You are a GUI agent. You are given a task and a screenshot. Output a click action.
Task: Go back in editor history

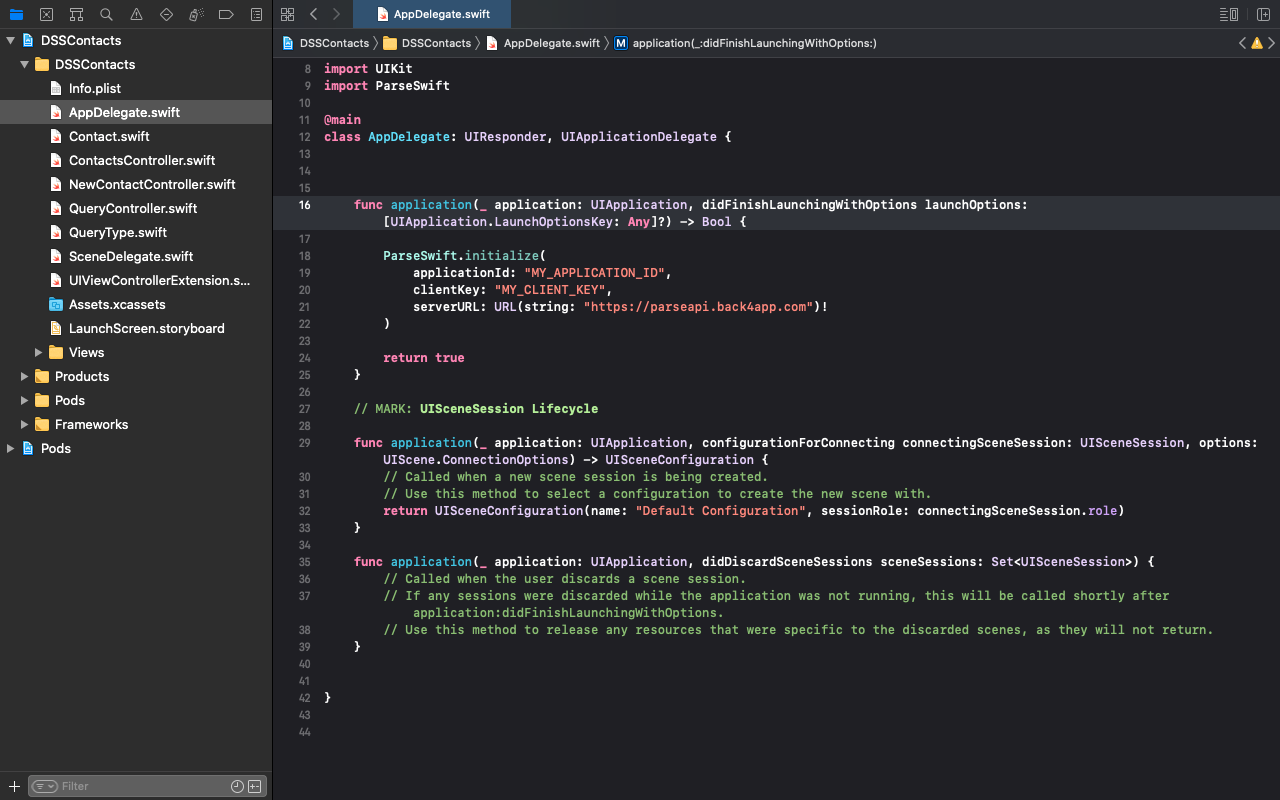(314, 14)
